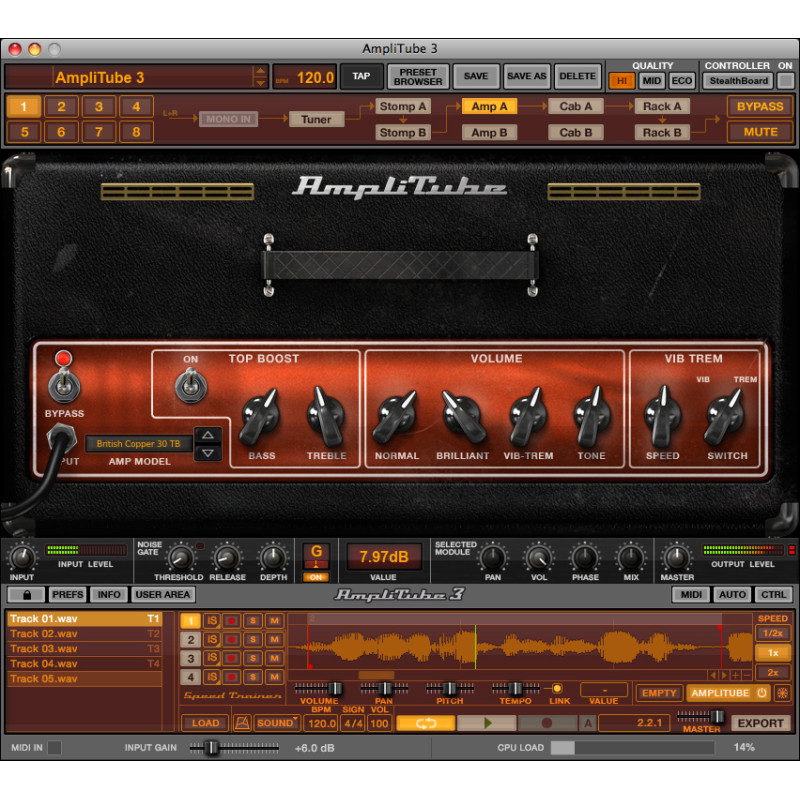Click the lock icon button
800x800 pixels.
click(x=27, y=595)
